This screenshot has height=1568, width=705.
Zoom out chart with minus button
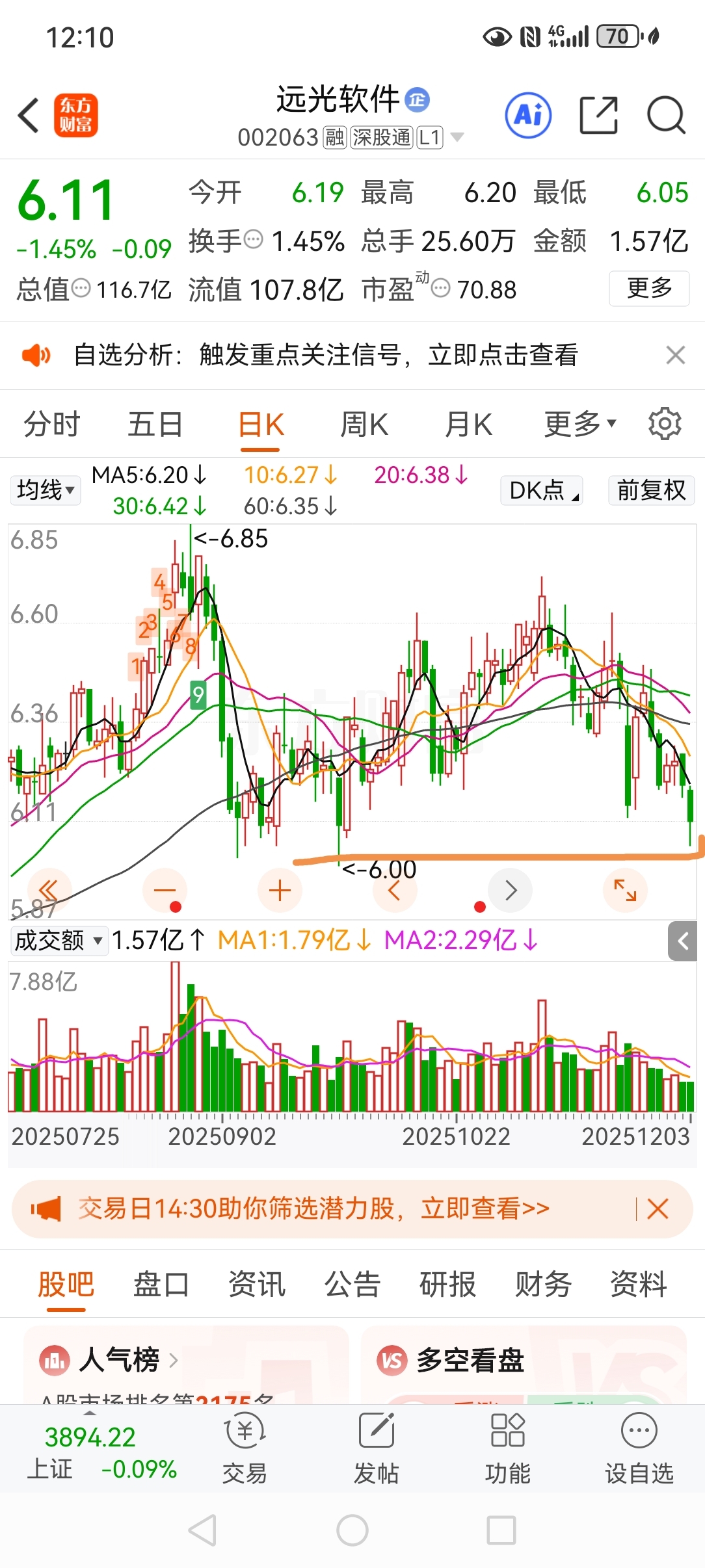(x=165, y=890)
